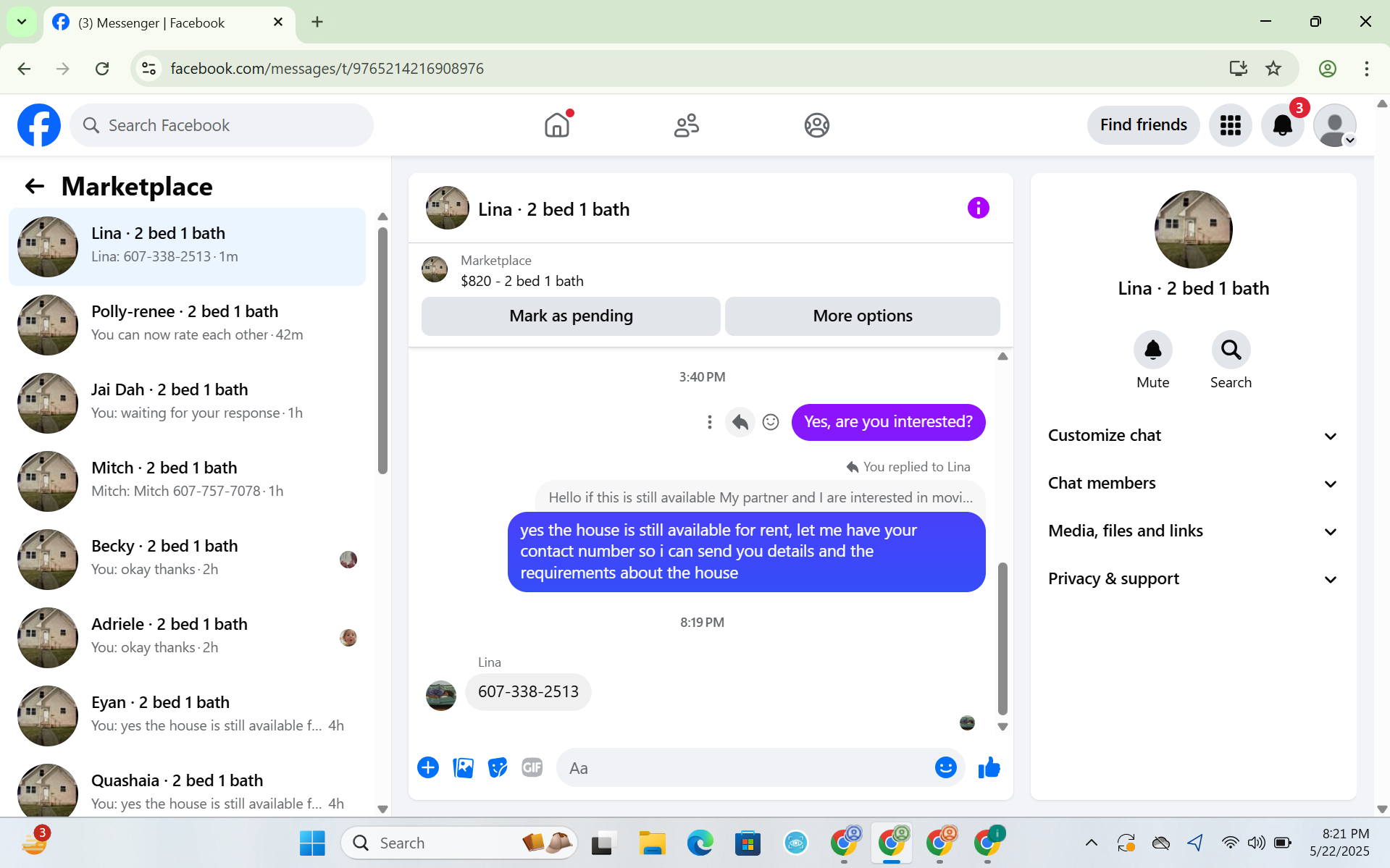This screenshot has width=1390, height=868.
Task: Reload the page in Chrome
Action: point(102,69)
